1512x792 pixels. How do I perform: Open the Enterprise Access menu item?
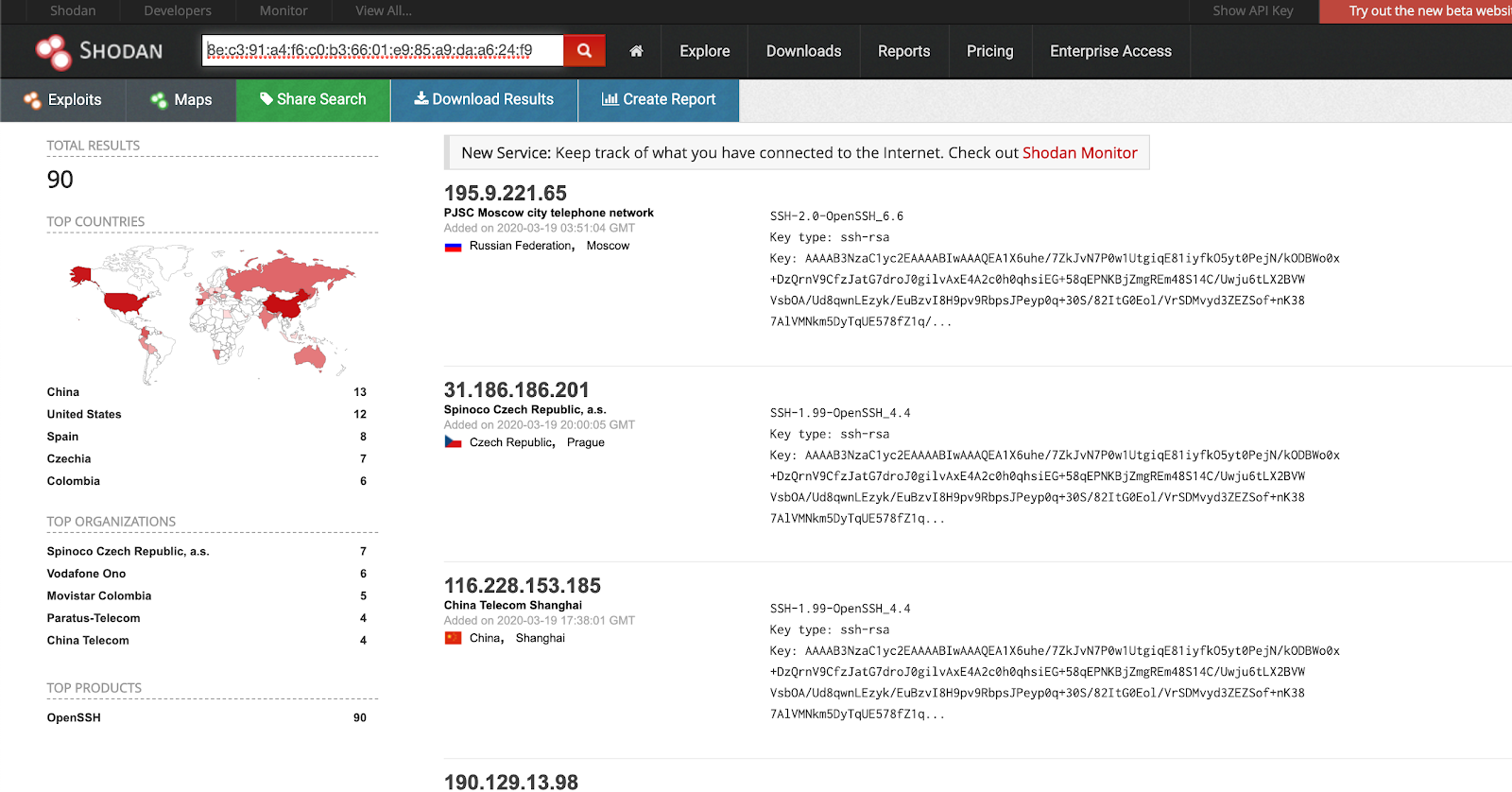click(1111, 51)
